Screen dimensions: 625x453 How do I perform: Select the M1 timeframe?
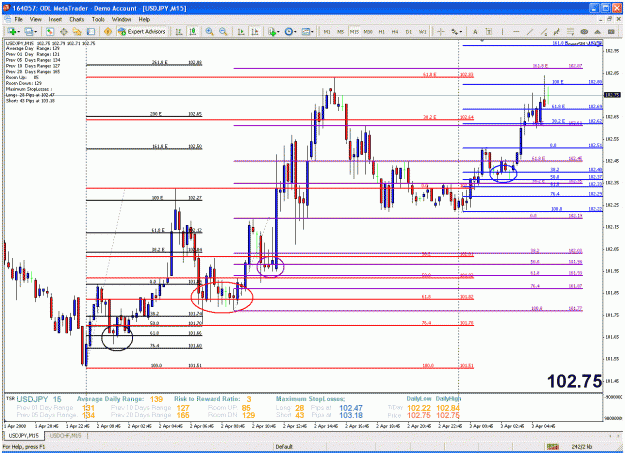(x=327, y=32)
